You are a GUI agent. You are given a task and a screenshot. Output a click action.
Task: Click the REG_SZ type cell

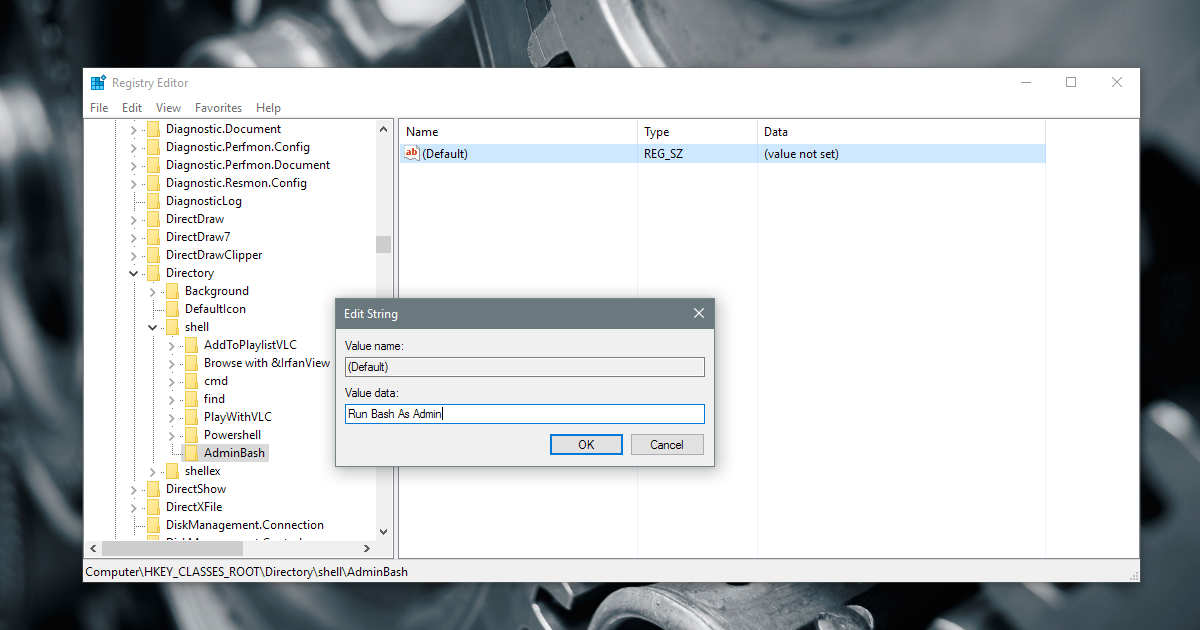click(664, 154)
